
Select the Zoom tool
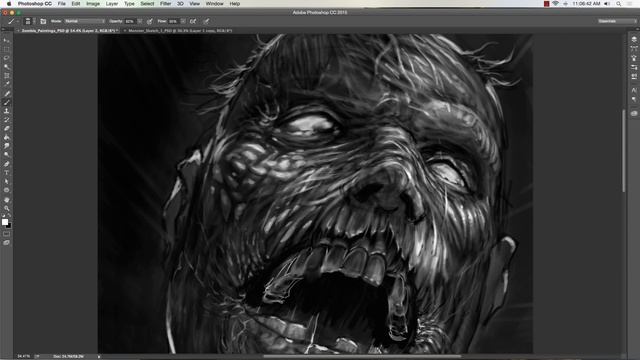point(7,208)
